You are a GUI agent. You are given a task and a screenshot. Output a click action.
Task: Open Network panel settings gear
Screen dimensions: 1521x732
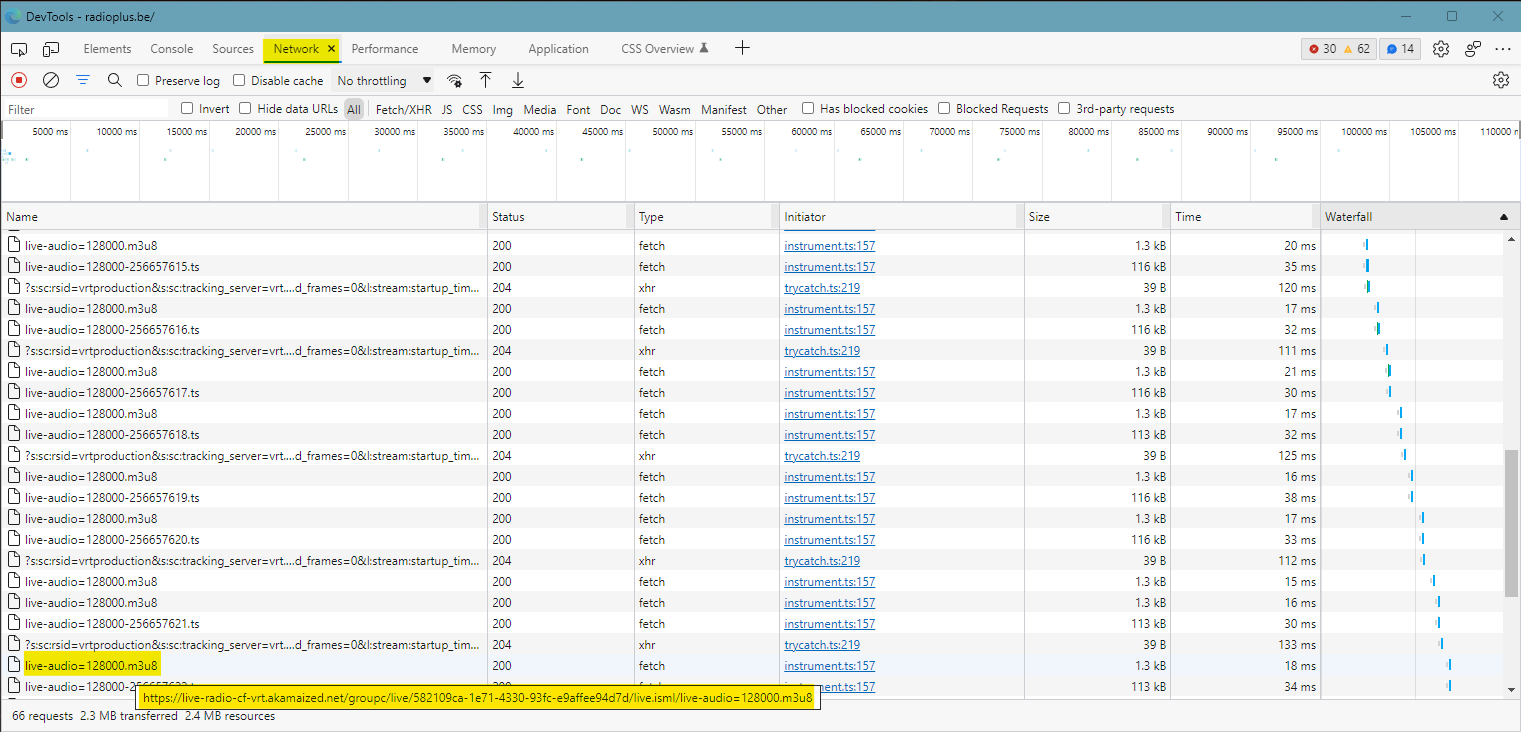point(1500,80)
